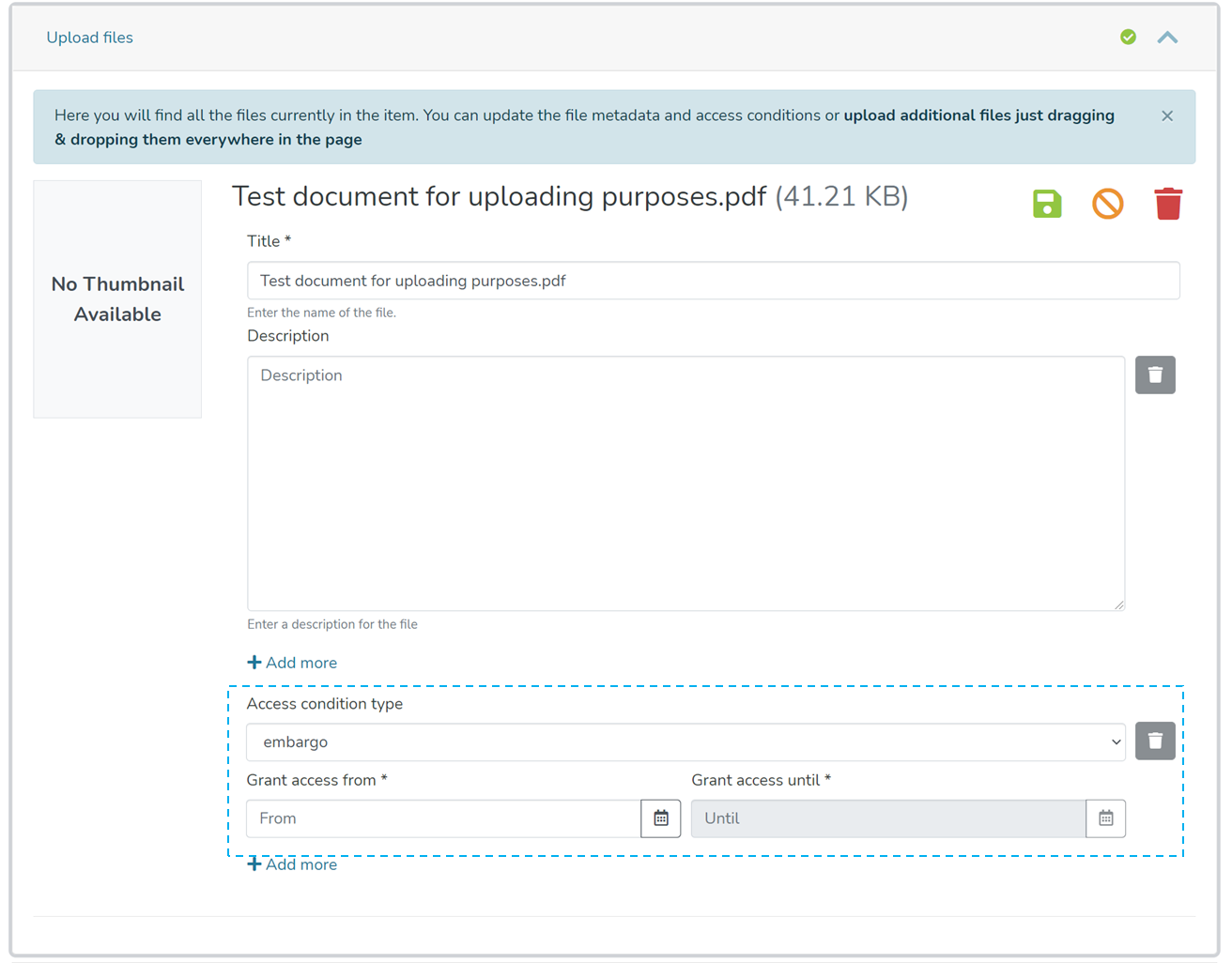
Task: Remove the embargo access condition via trash button
Action: coord(1155,741)
